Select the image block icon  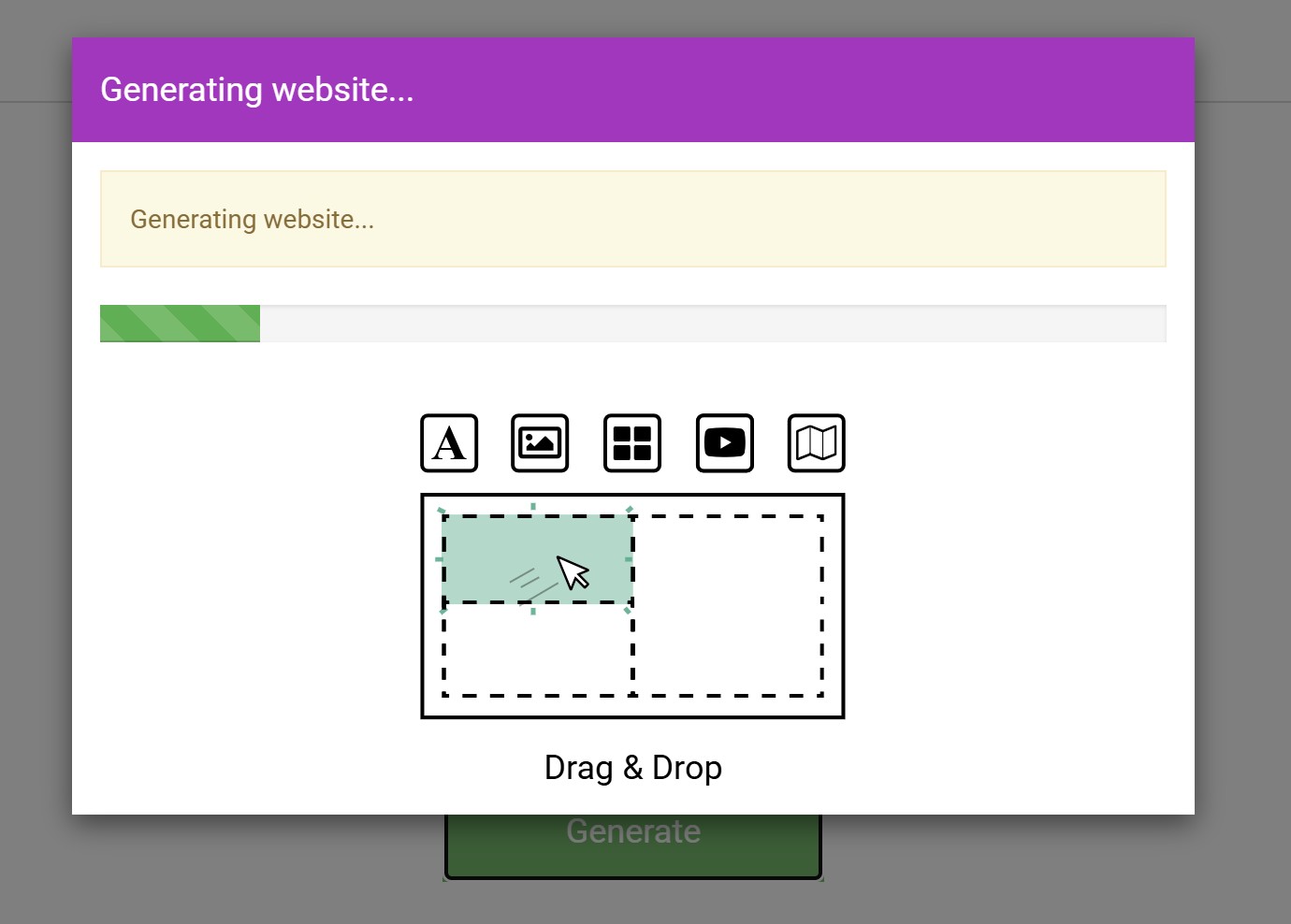(540, 442)
